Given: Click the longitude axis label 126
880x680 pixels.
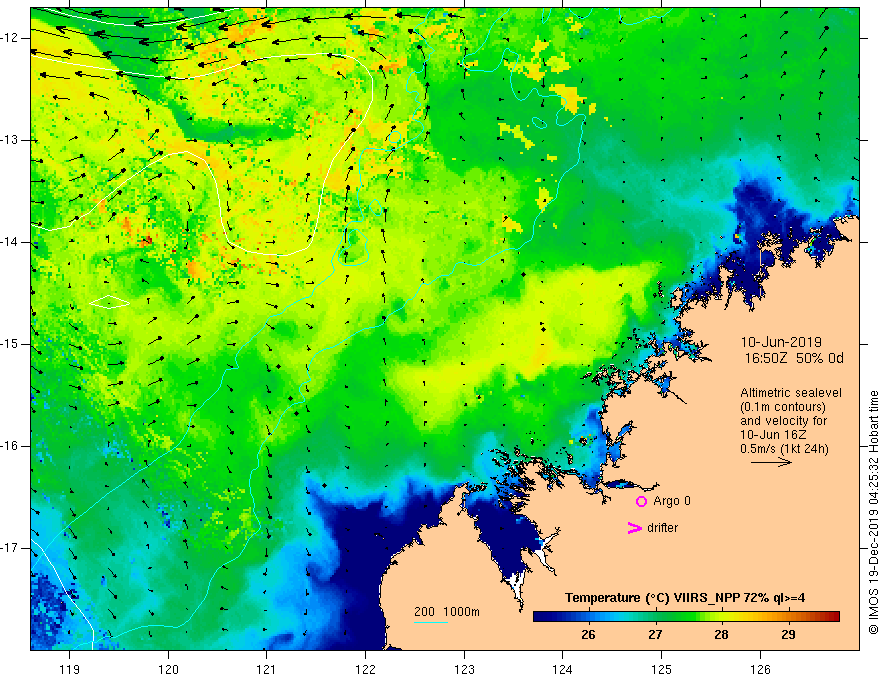Looking at the screenshot, I should [x=760, y=669].
